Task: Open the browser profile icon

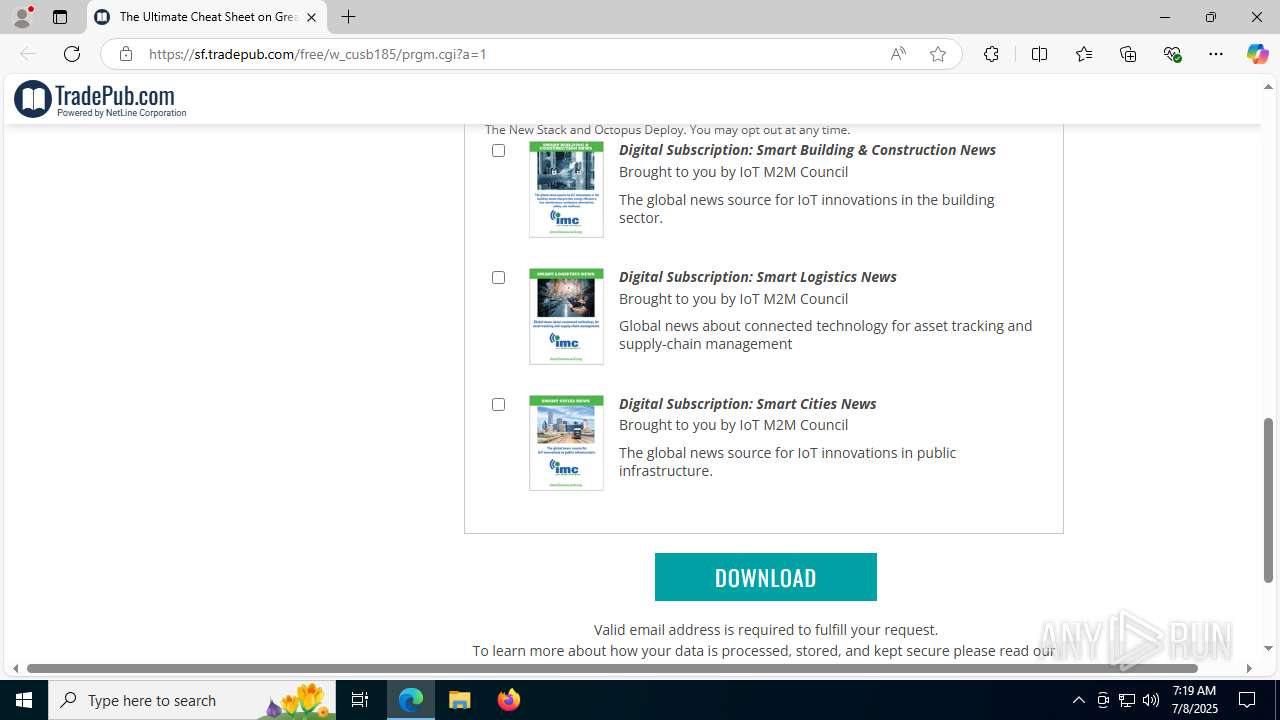Action: pos(22,17)
